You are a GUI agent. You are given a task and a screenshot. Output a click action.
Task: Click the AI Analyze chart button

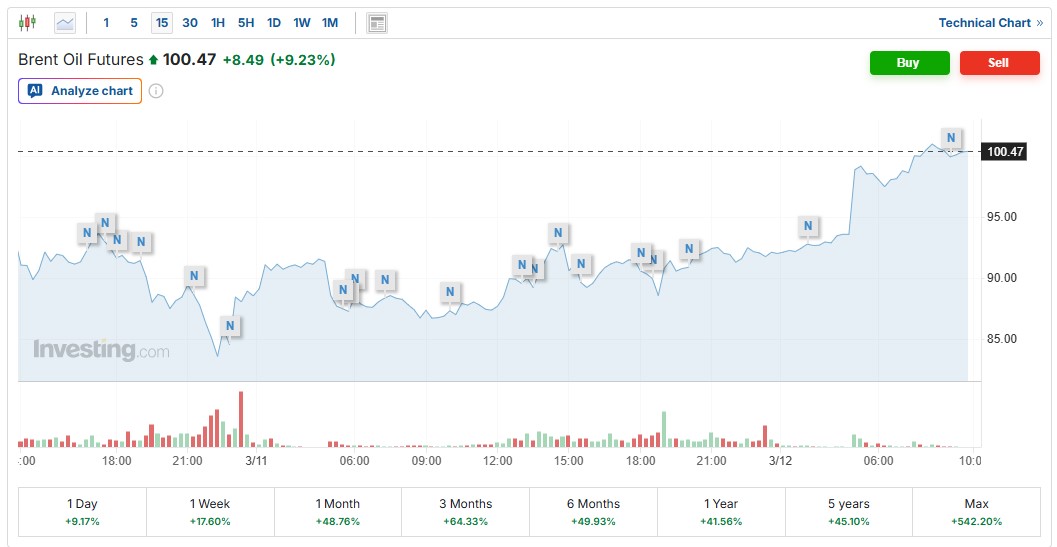click(80, 91)
